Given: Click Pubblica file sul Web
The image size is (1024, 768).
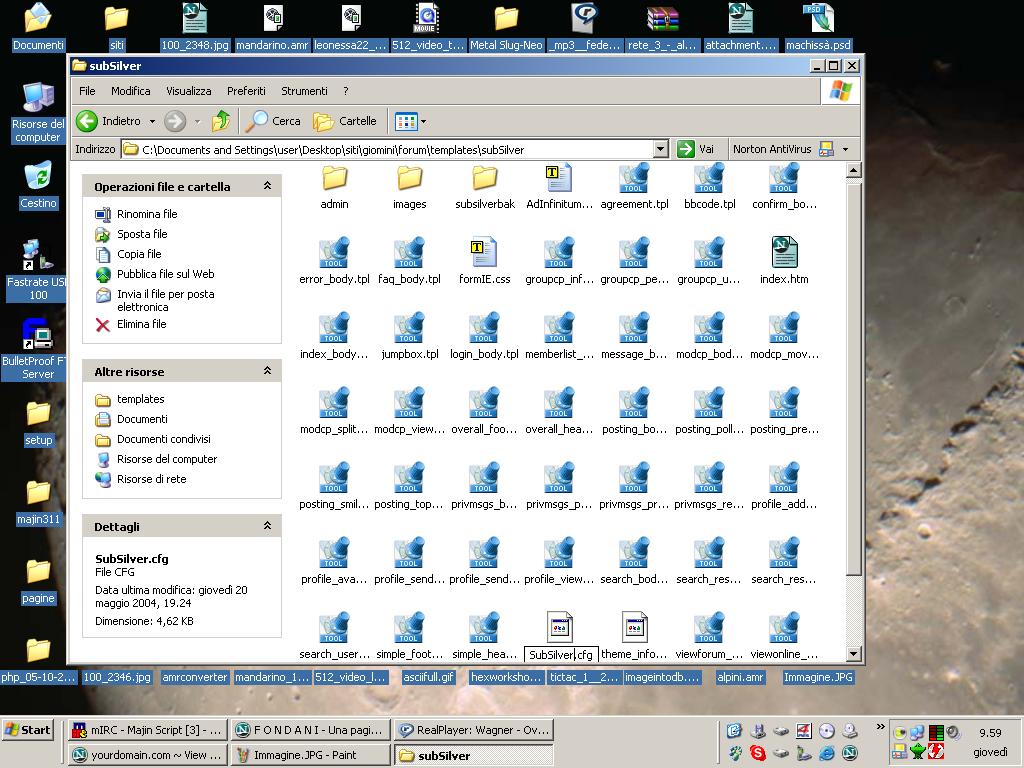Looking at the screenshot, I should [165, 274].
